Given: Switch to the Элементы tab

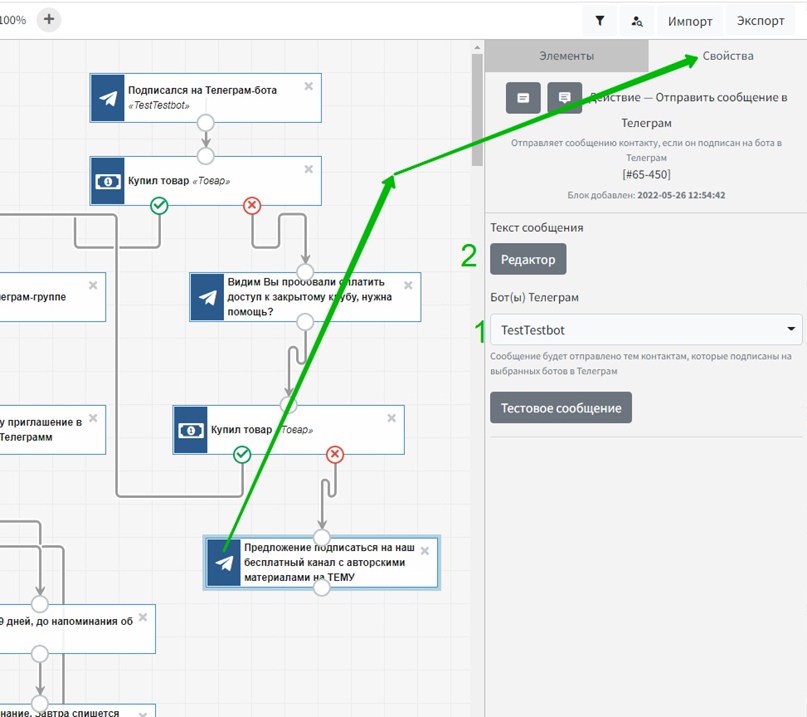Looking at the screenshot, I should [566, 56].
